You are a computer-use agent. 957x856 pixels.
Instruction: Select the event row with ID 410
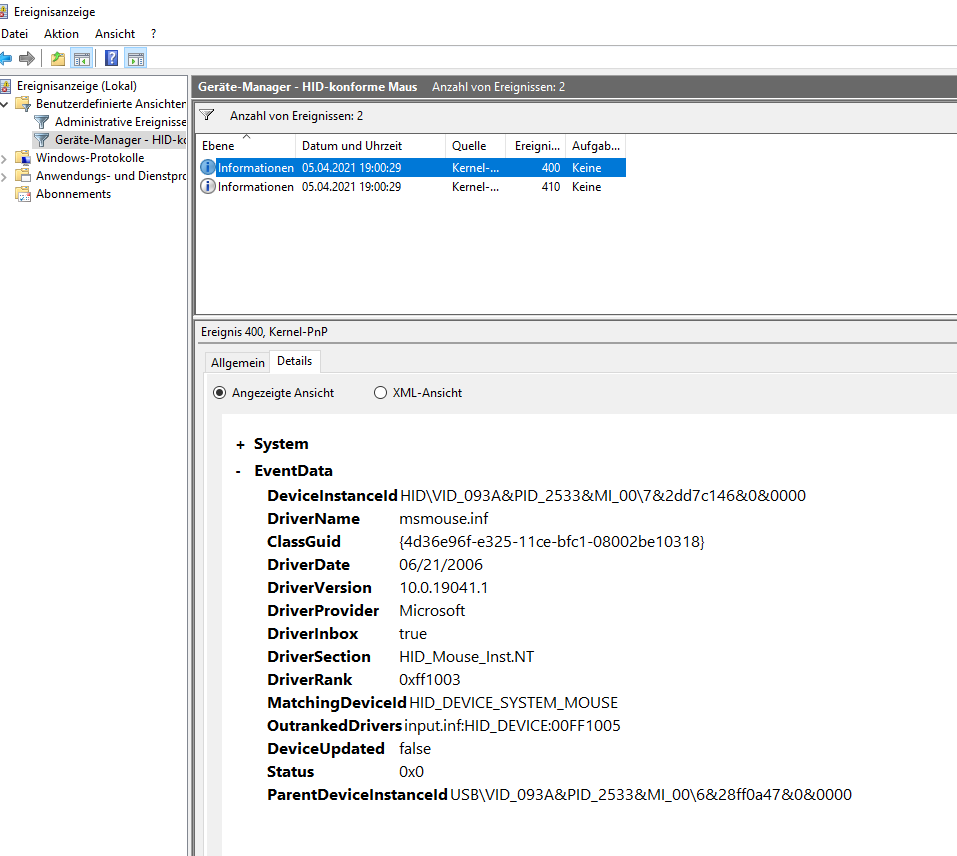[x=412, y=187]
